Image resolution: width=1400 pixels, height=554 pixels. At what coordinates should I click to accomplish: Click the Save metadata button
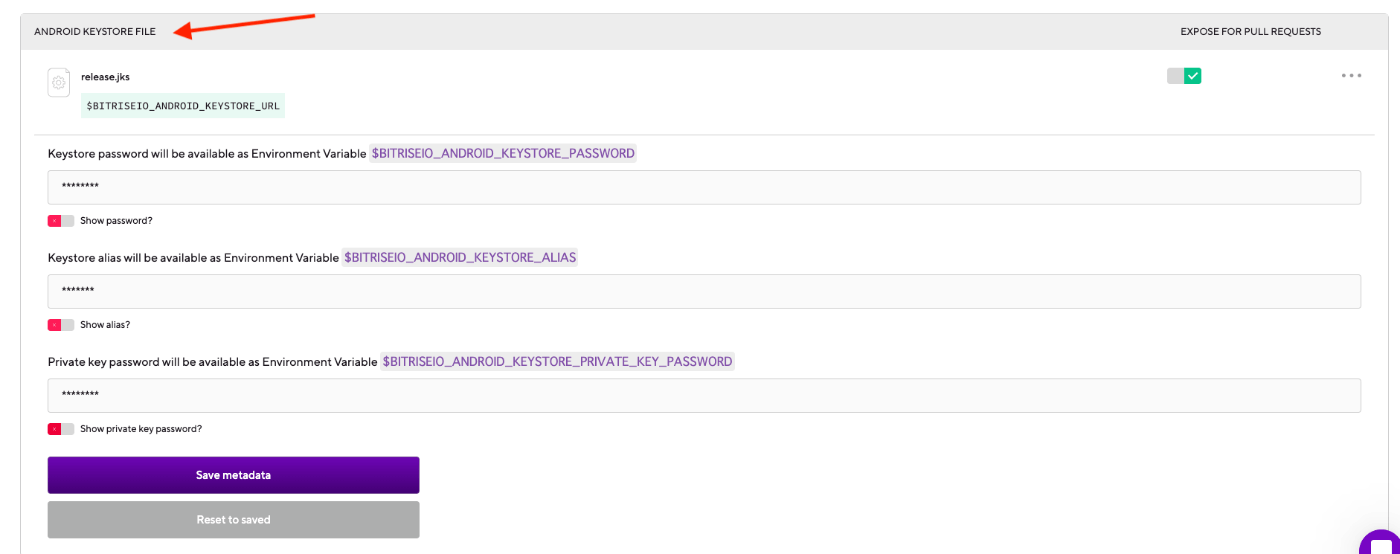click(233, 475)
